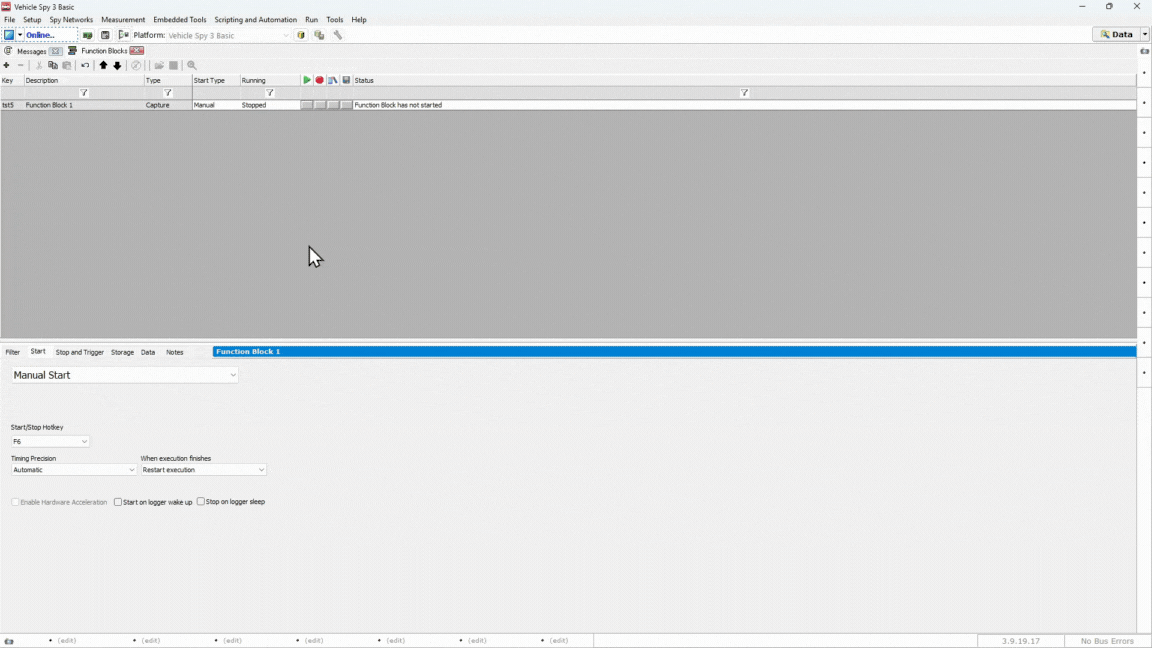The height and width of the screenshot is (648, 1152).
Task: Check Stop on logger sleep
Action: coord(201,502)
